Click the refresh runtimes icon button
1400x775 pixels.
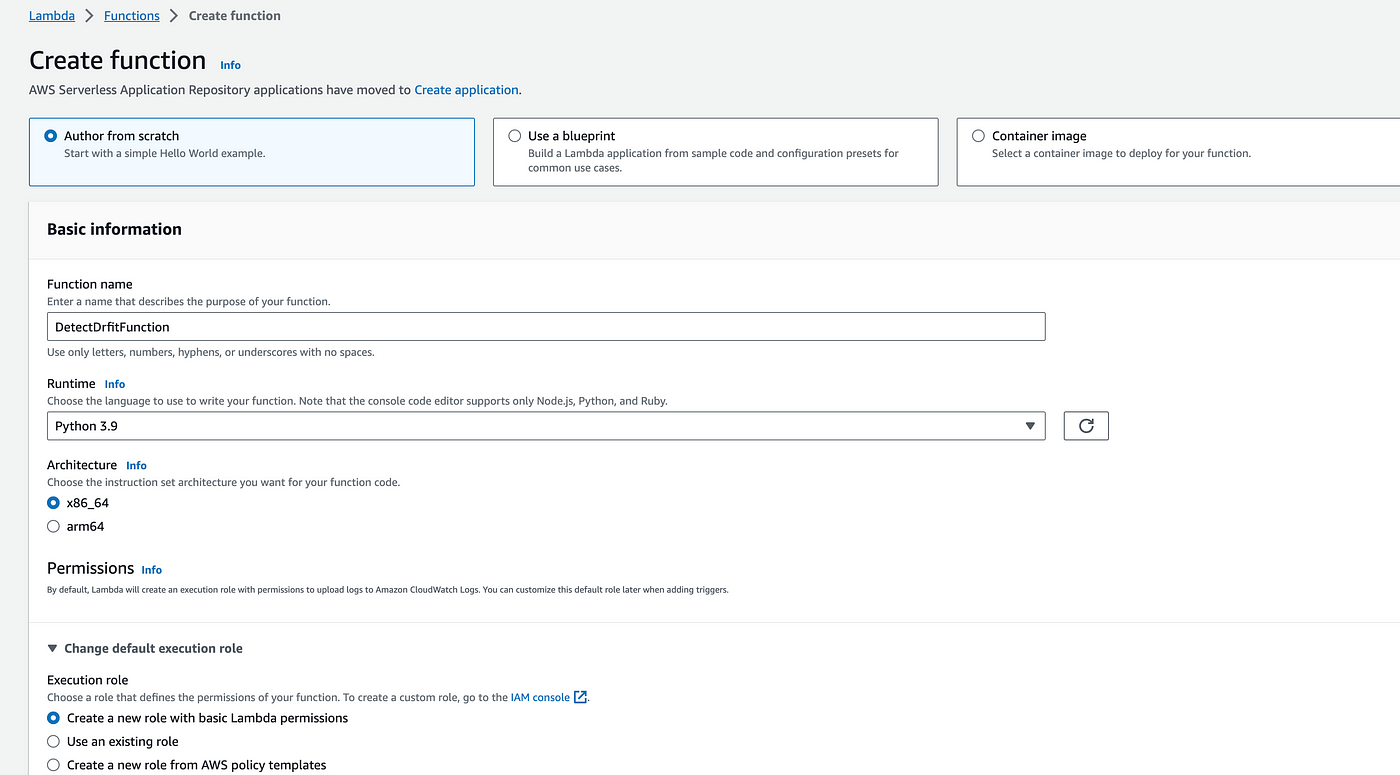point(1086,426)
